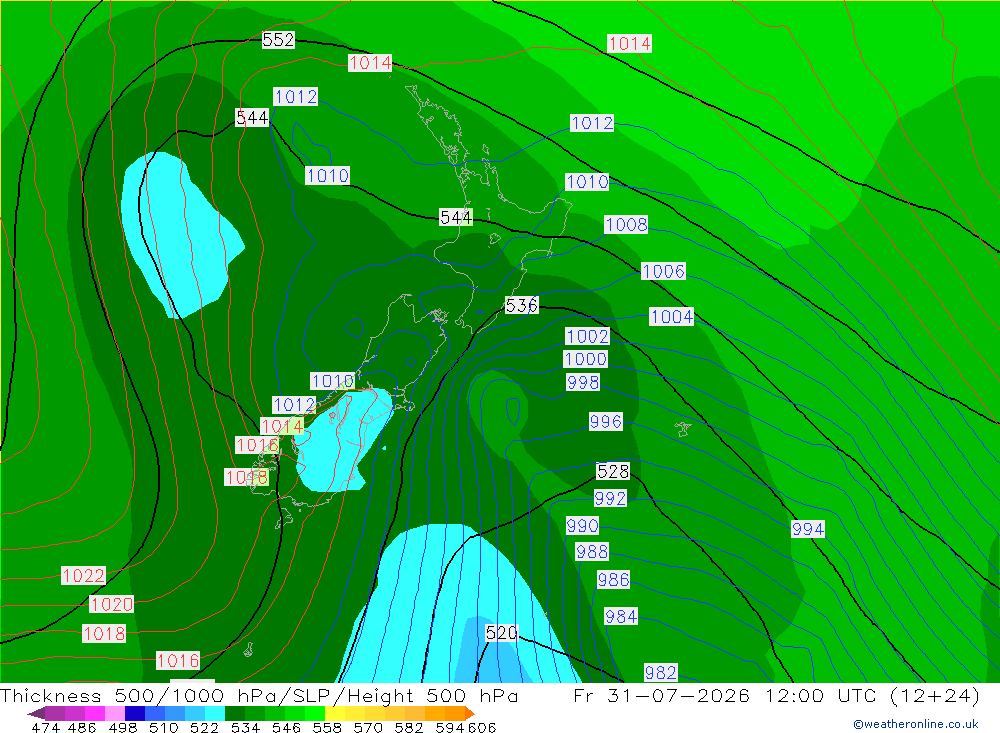Click the '(12+24)' forecast offset text

pyautogui.click(x=934, y=695)
